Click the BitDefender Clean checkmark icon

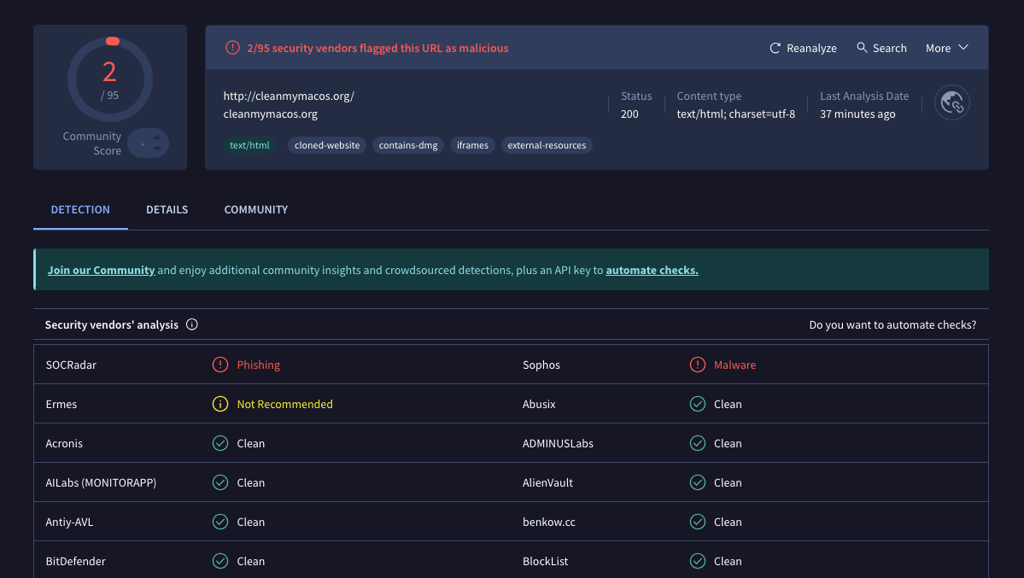click(220, 561)
